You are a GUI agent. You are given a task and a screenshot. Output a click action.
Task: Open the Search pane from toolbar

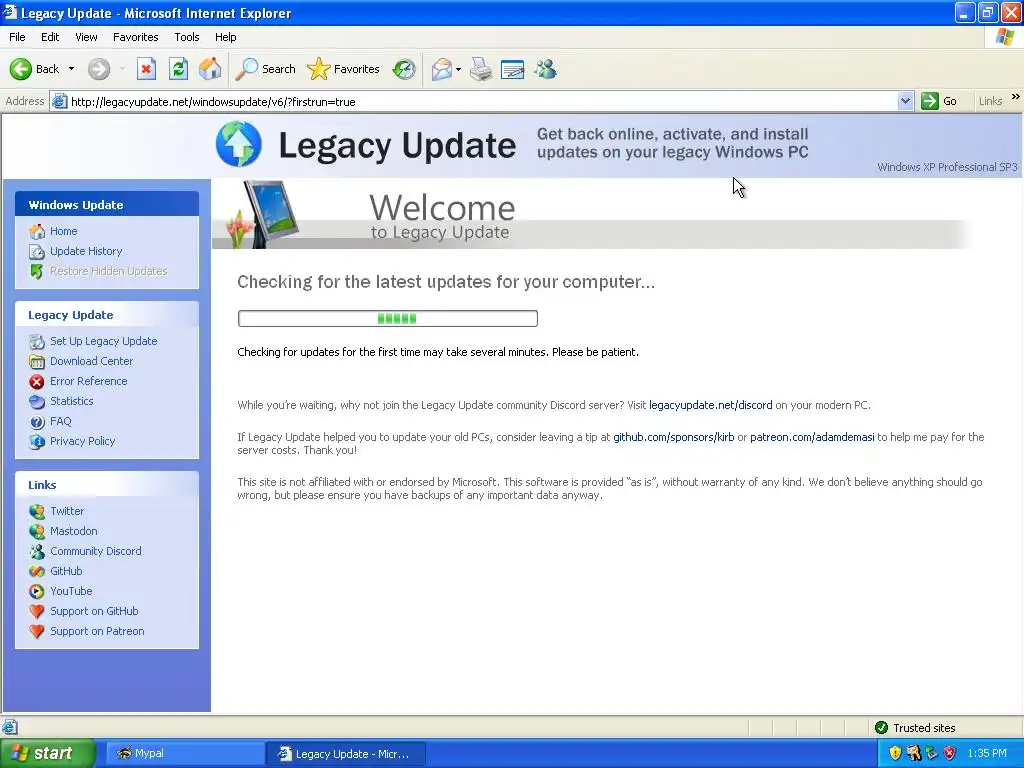pyautogui.click(x=265, y=69)
